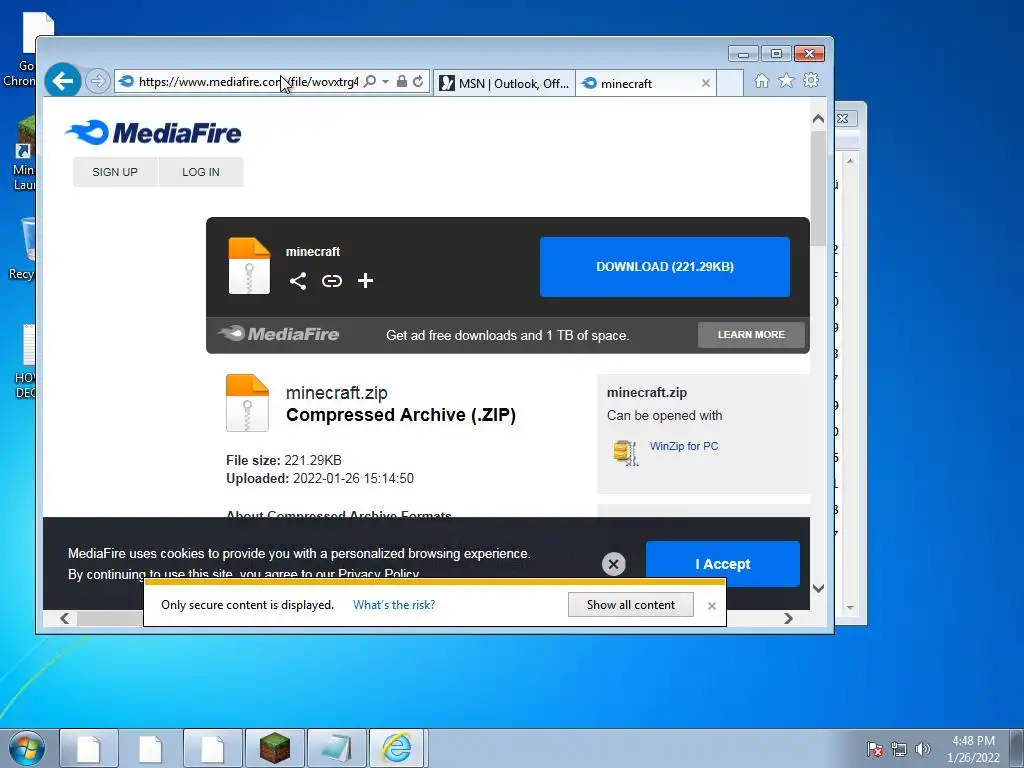Screen dimensions: 1024x768
Task: Open a new blank tab
Action: tap(730, 84)
